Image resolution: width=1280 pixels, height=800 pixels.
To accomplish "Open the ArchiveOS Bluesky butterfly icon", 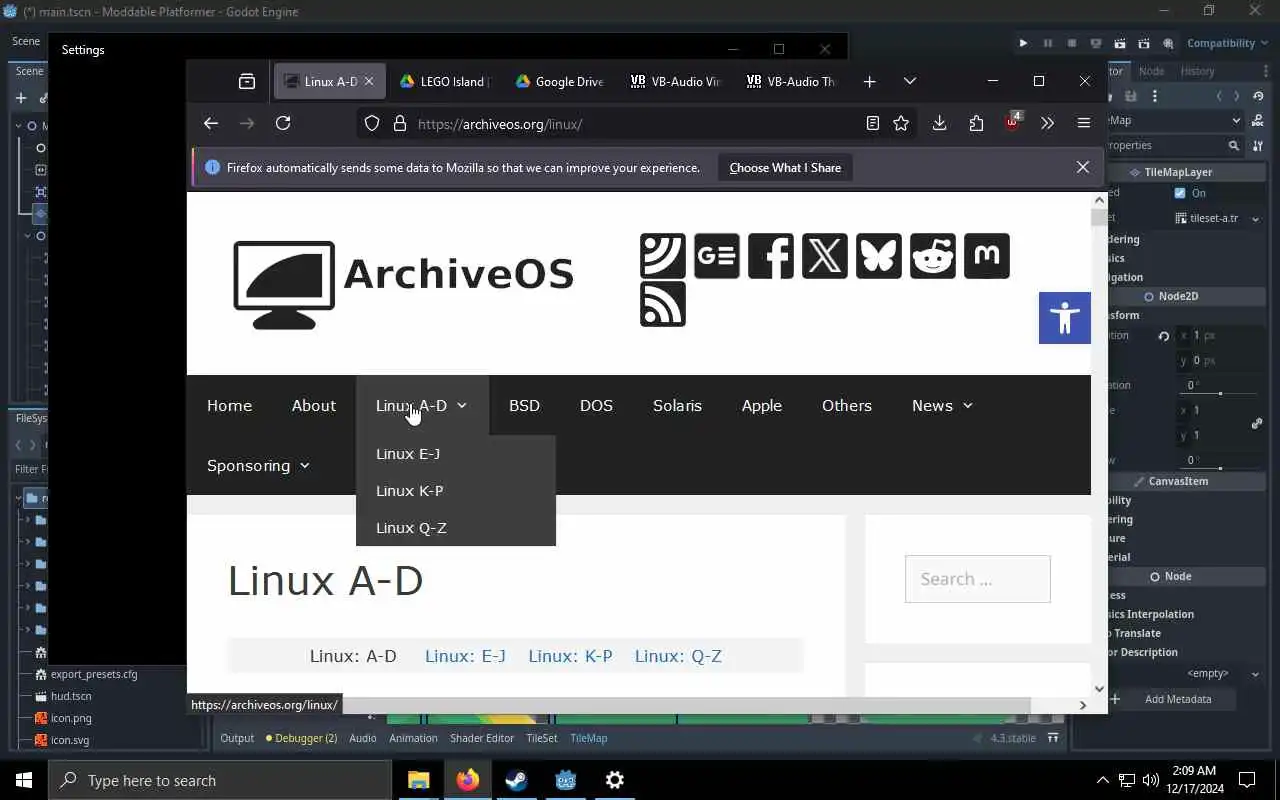I will tap(879, 256).
